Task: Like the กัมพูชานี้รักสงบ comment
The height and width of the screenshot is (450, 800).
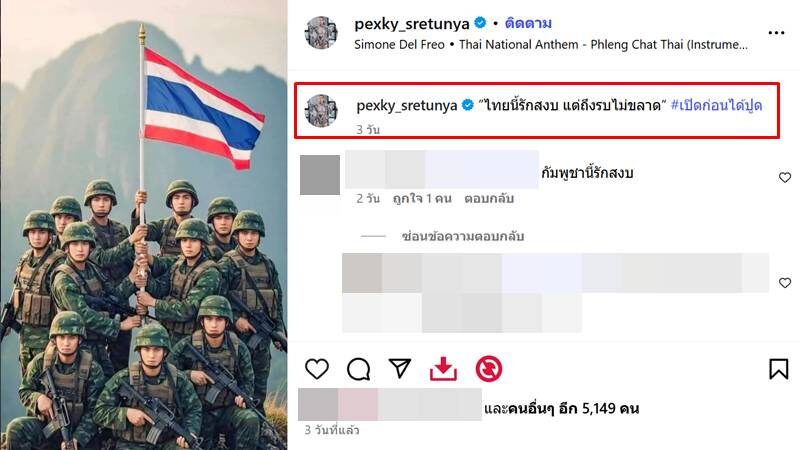Action: click(x=785, y=178)
